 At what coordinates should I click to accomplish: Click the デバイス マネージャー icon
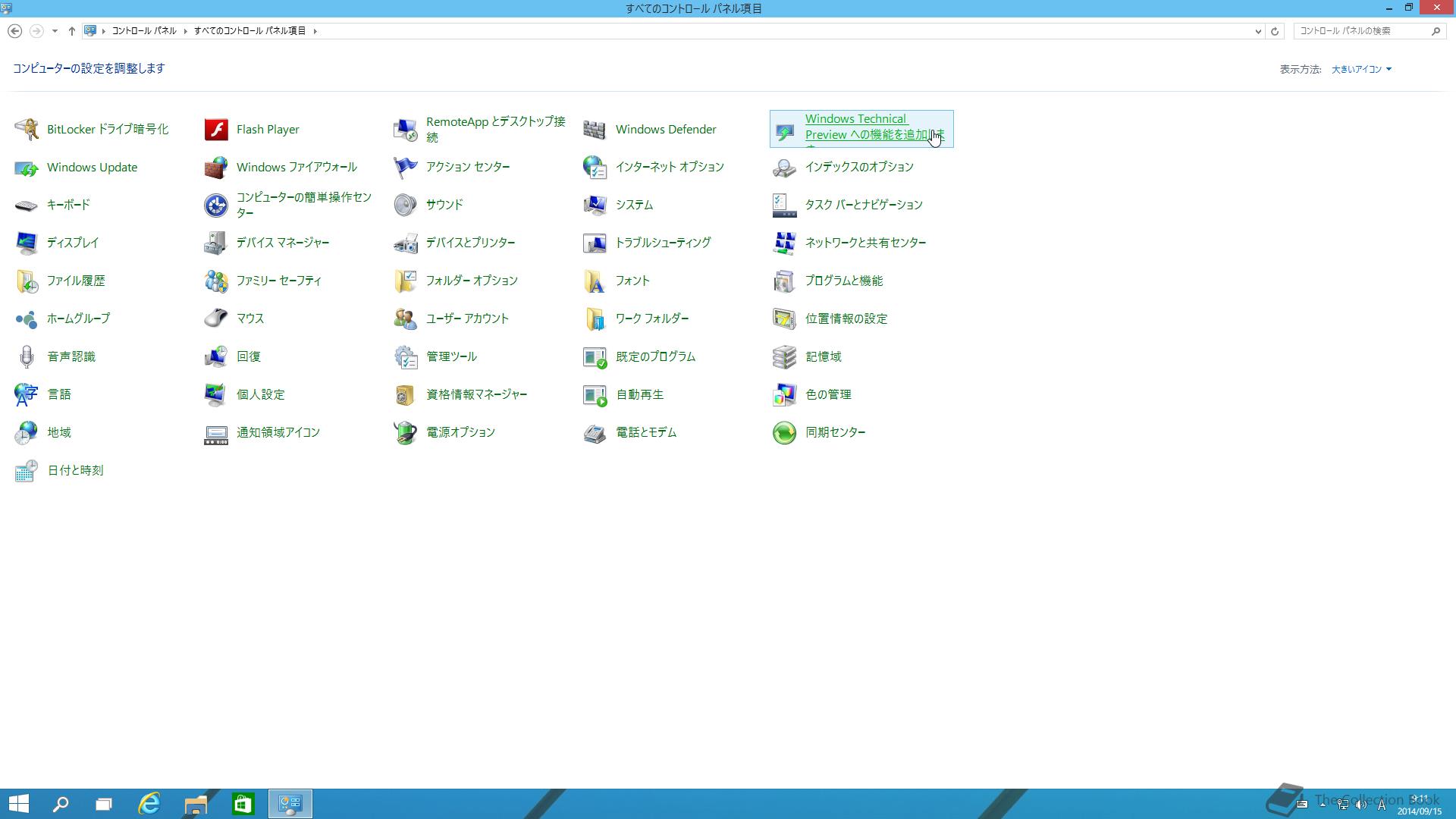click(x=216, y=243)
